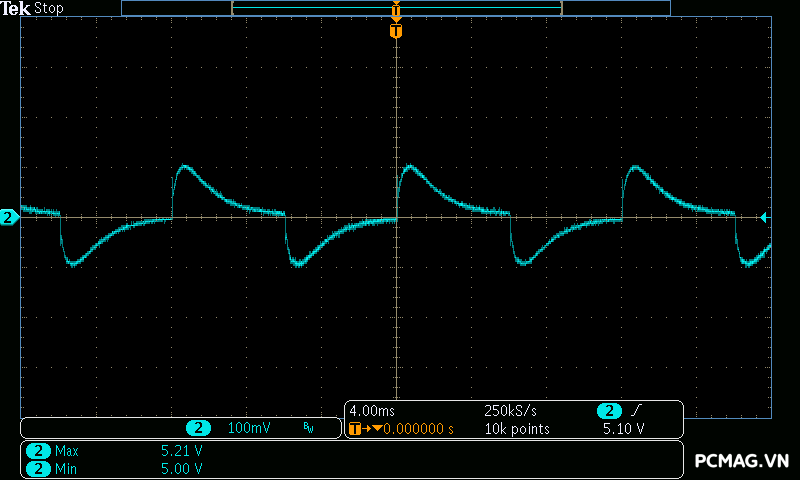Click the Max measurement value 5.21 V
The width and height of the screenshot is (800, 480).
(181, 451)
